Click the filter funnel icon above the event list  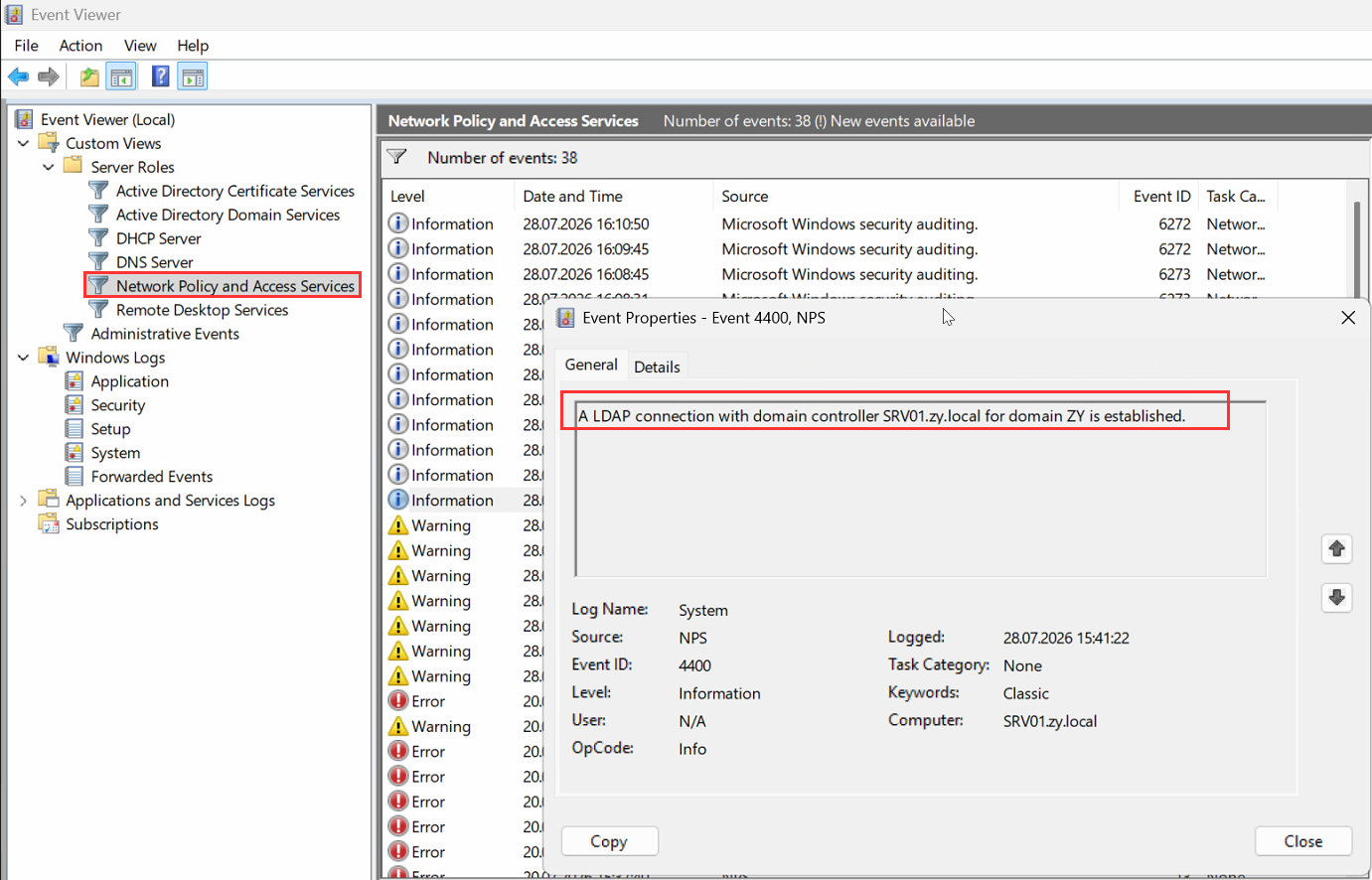[396, 157]
